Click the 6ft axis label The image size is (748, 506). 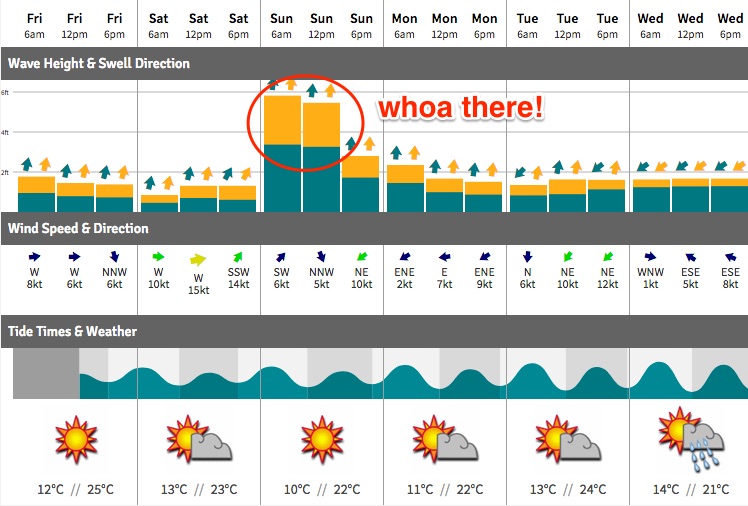(x=4, y=93)
